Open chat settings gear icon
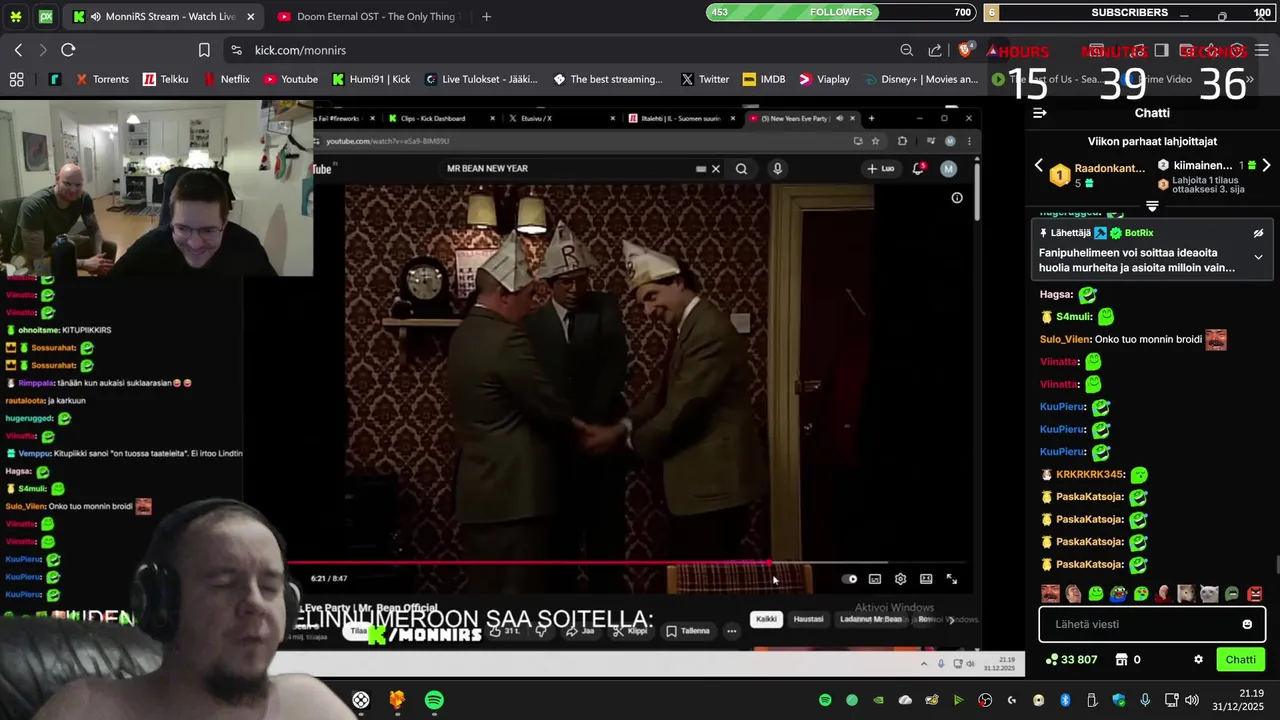 1198,659
